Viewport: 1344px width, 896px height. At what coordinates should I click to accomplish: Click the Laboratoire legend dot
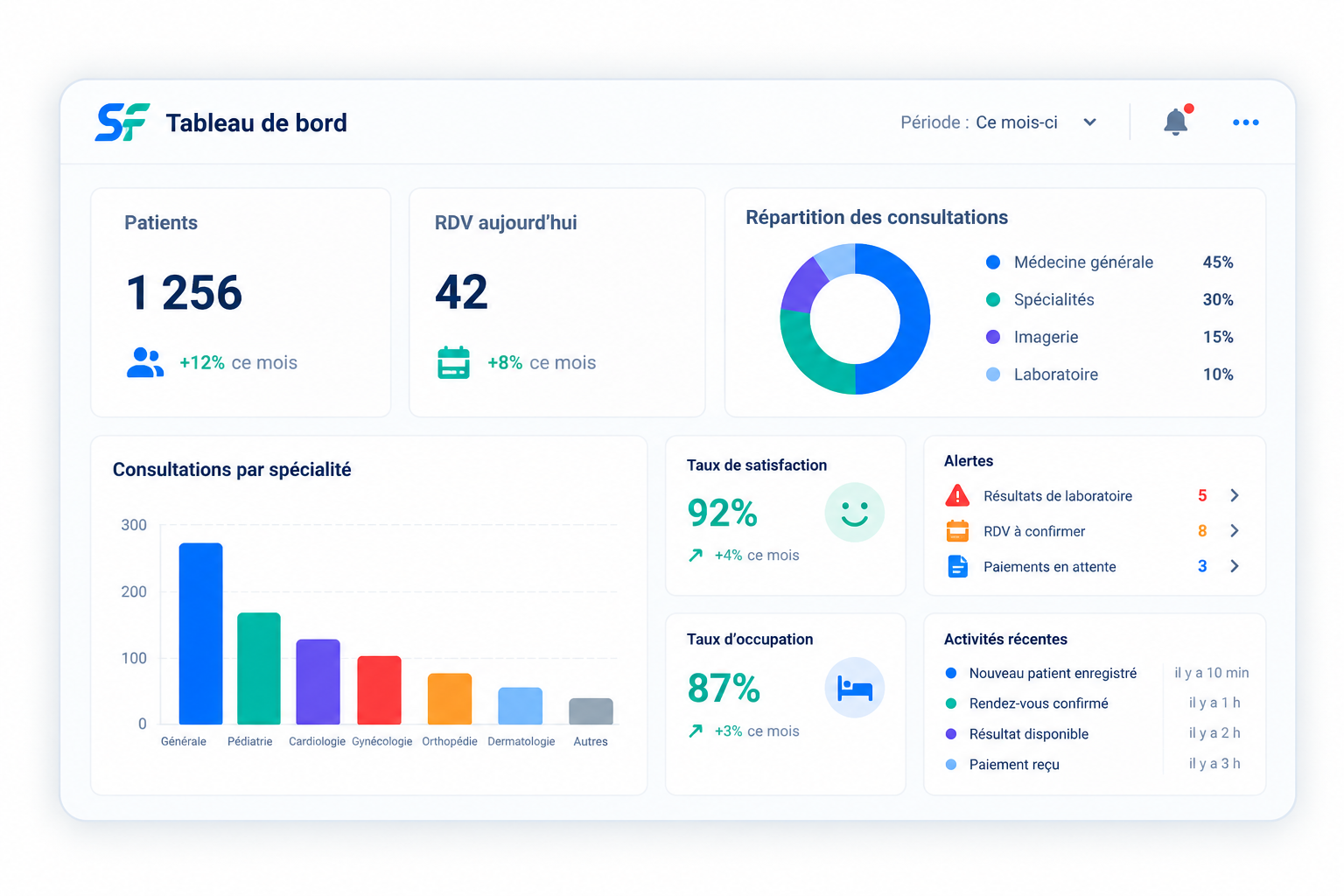[993, 374]
